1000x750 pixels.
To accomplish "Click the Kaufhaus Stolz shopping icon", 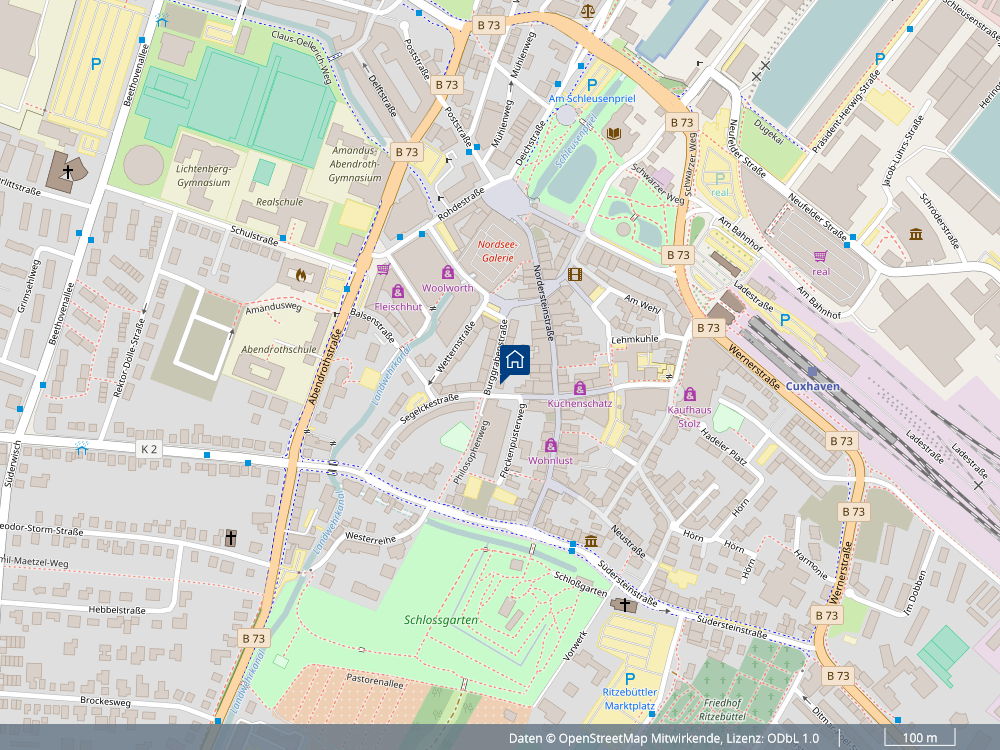I will pos(690,396).
